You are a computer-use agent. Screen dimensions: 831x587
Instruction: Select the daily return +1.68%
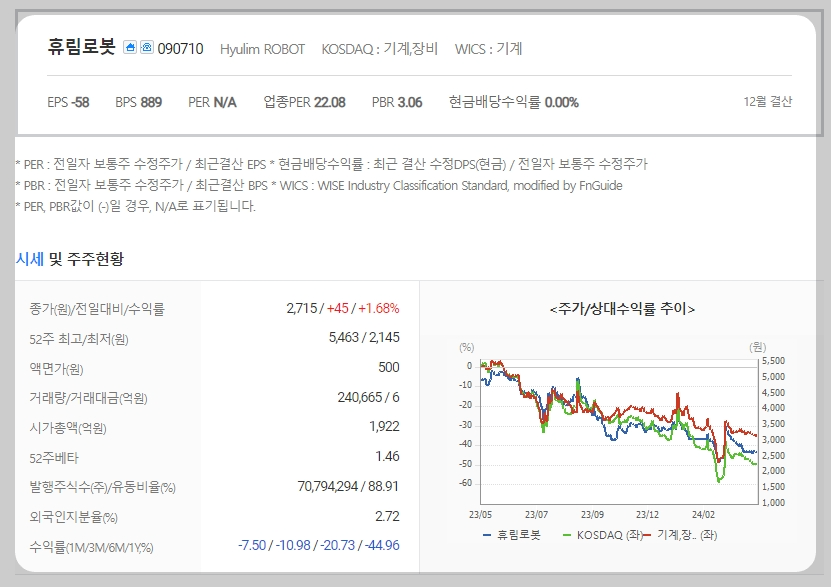pos(379,308)
